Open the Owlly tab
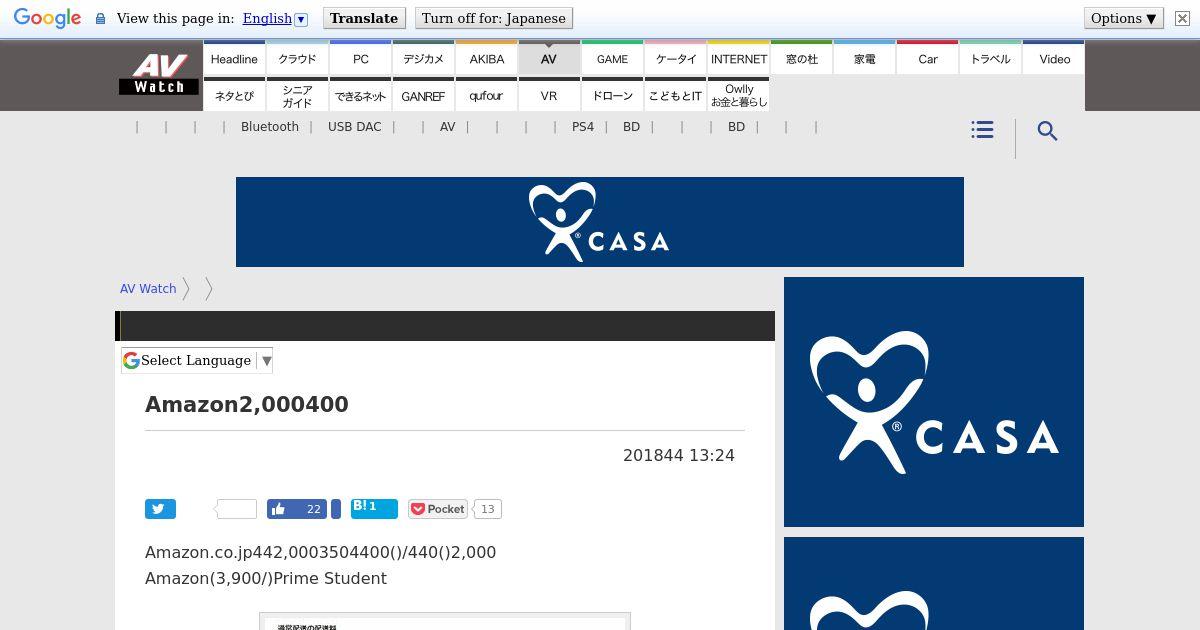1200x630 pixels. pos(738,95)
